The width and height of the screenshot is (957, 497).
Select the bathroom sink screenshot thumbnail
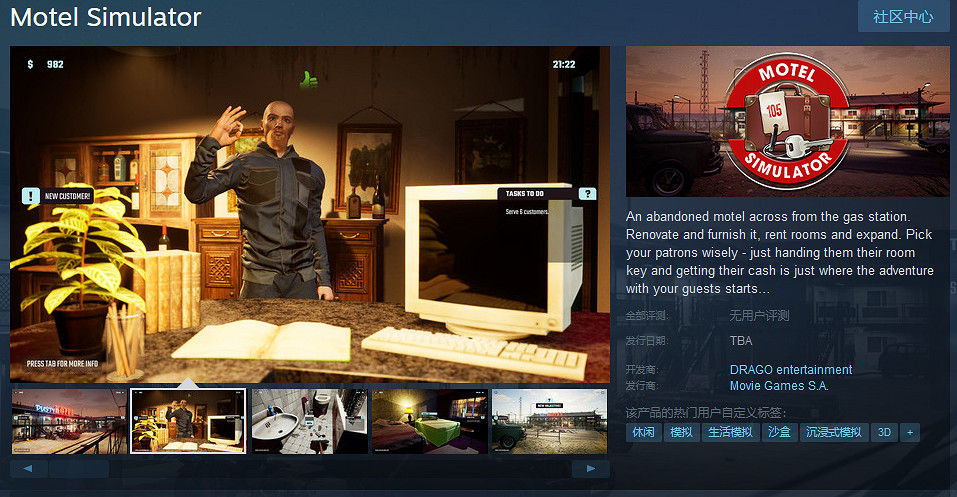308,421
